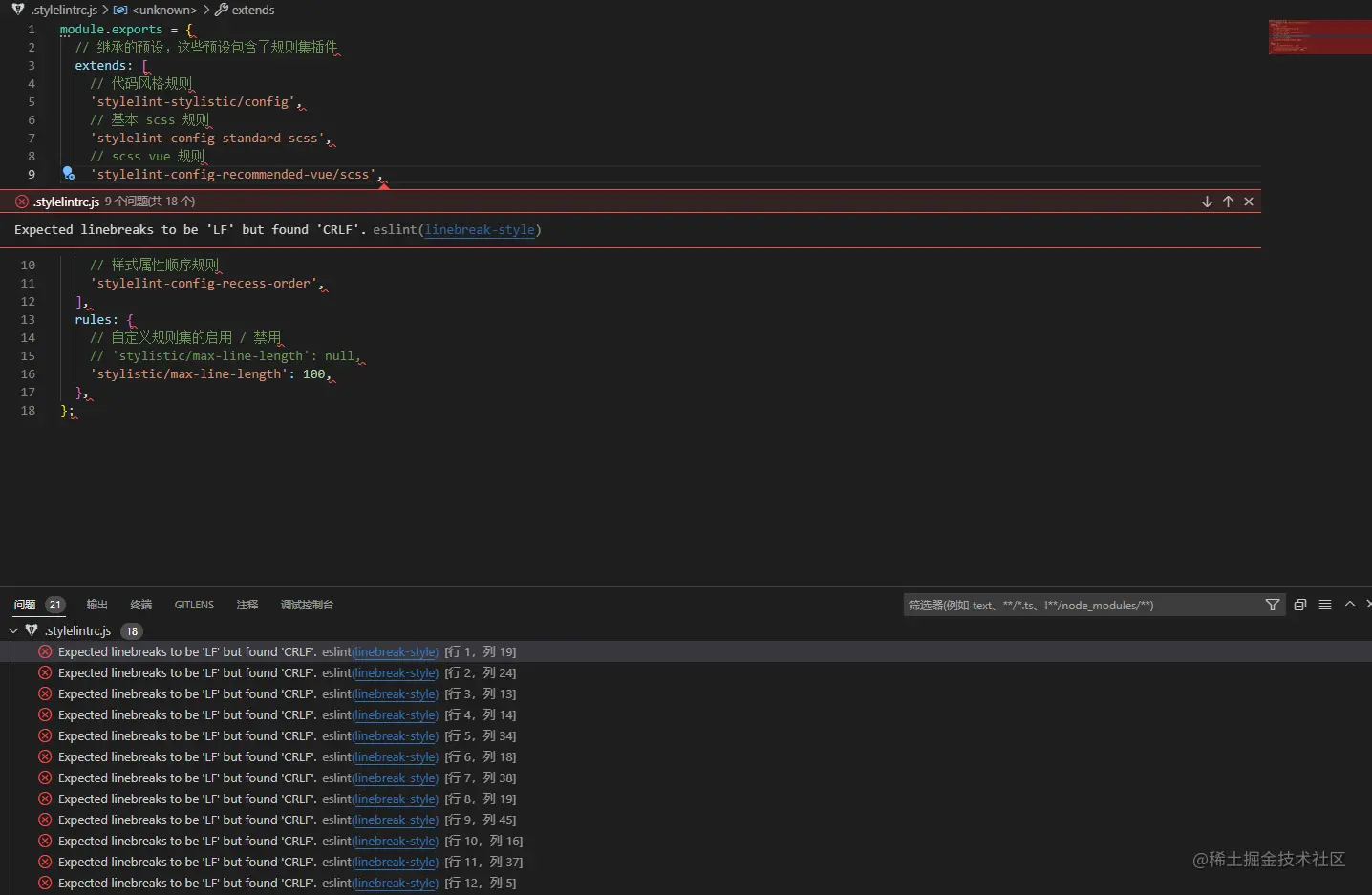Click the lightbulb quick-fix icon on line 9
Image resolution: width=1372 pixels, height=895 pixels.
coord(68,173)
